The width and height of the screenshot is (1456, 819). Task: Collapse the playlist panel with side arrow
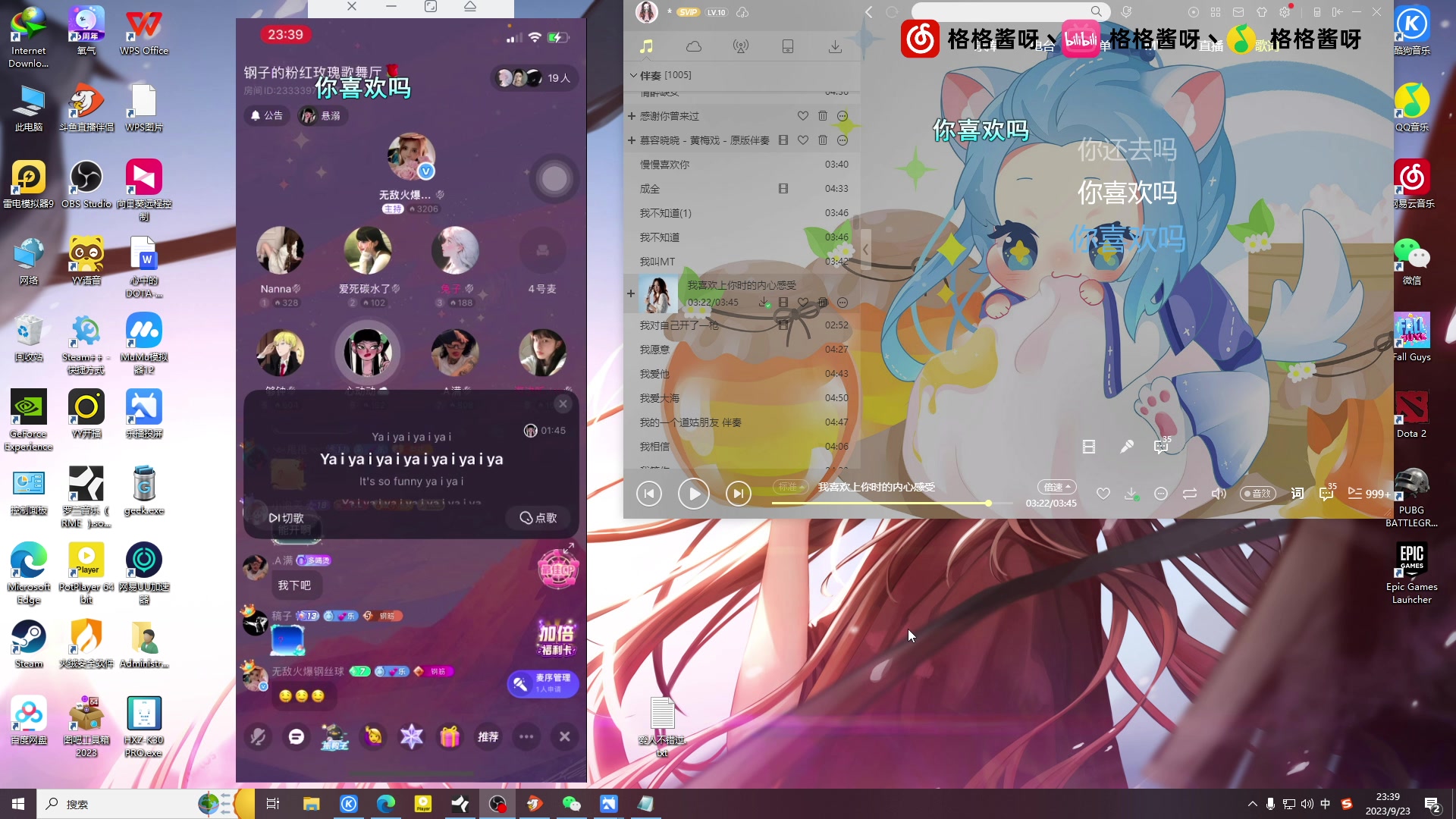point(865,249)
